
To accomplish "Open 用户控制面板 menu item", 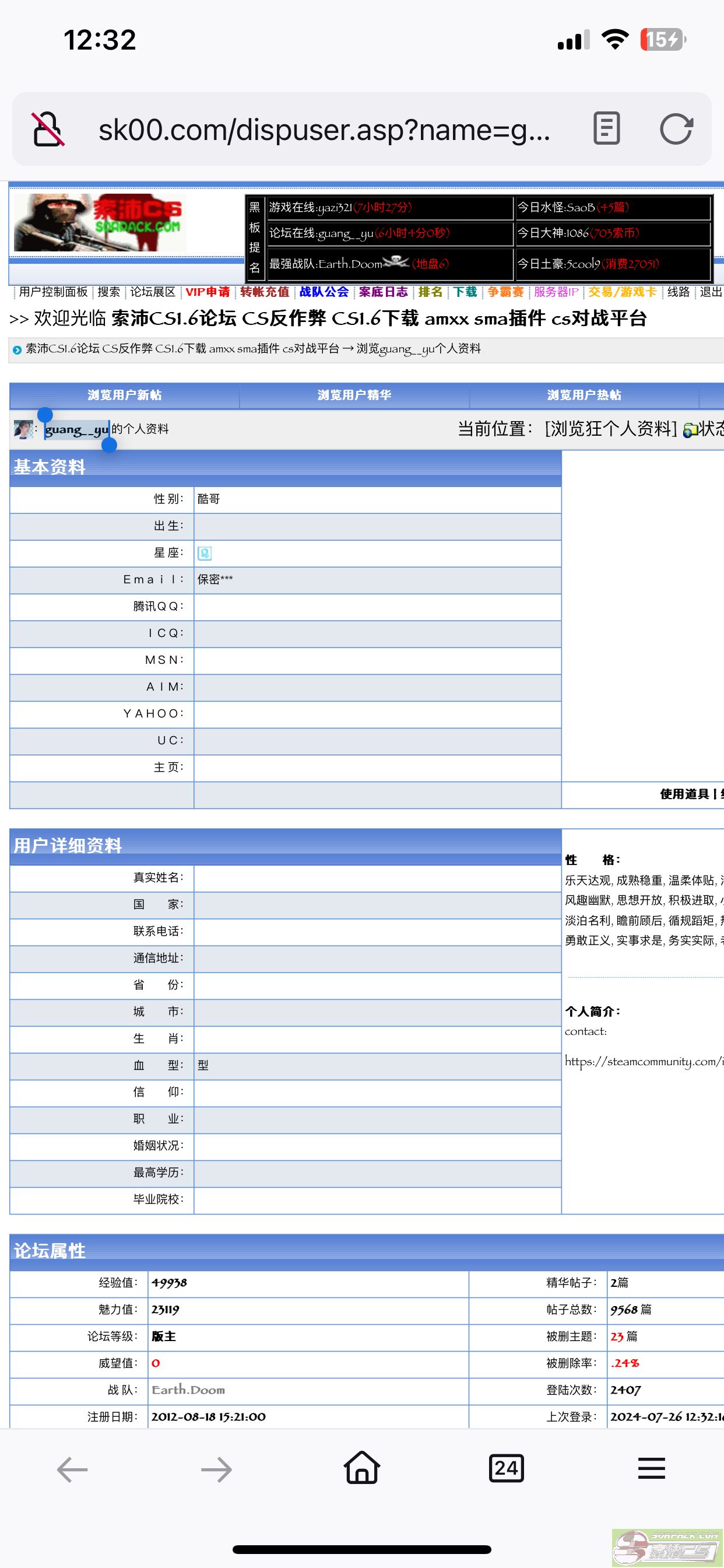I will pyautogui.click(x=54, y=292).
